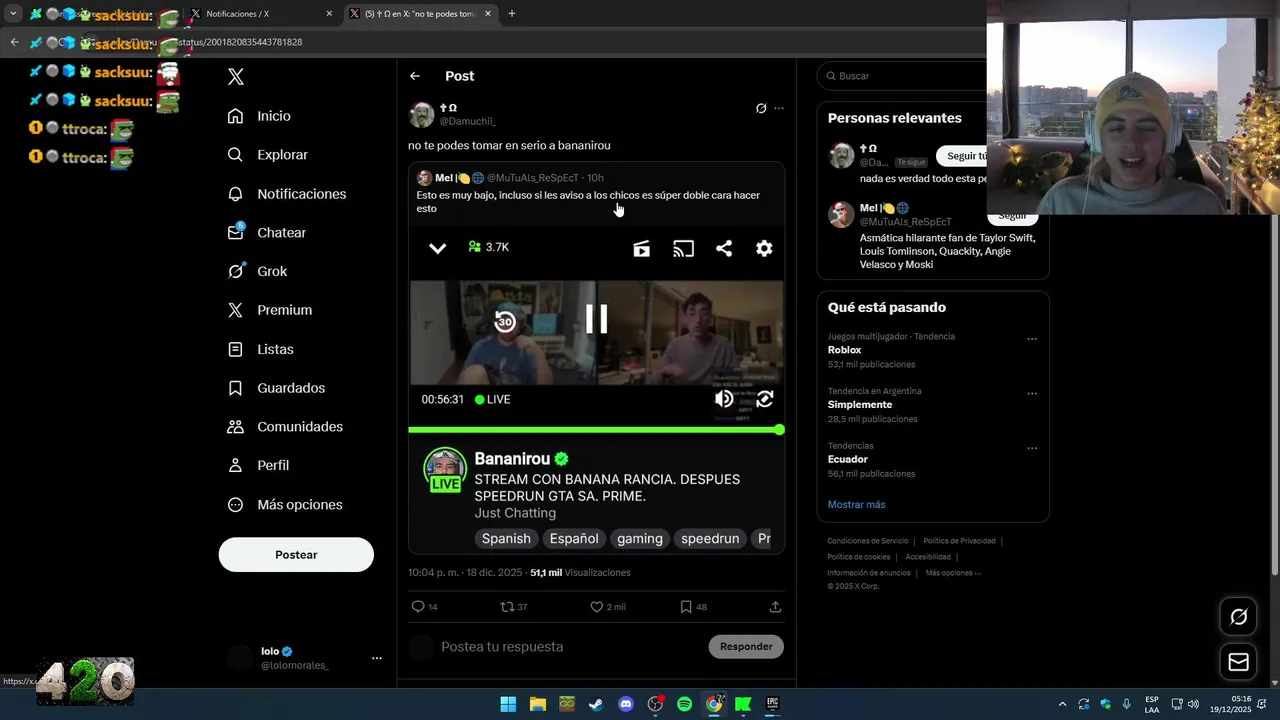Open Explorar in sidebar
The image size is (1280, 720).
(x=267, y=155)
